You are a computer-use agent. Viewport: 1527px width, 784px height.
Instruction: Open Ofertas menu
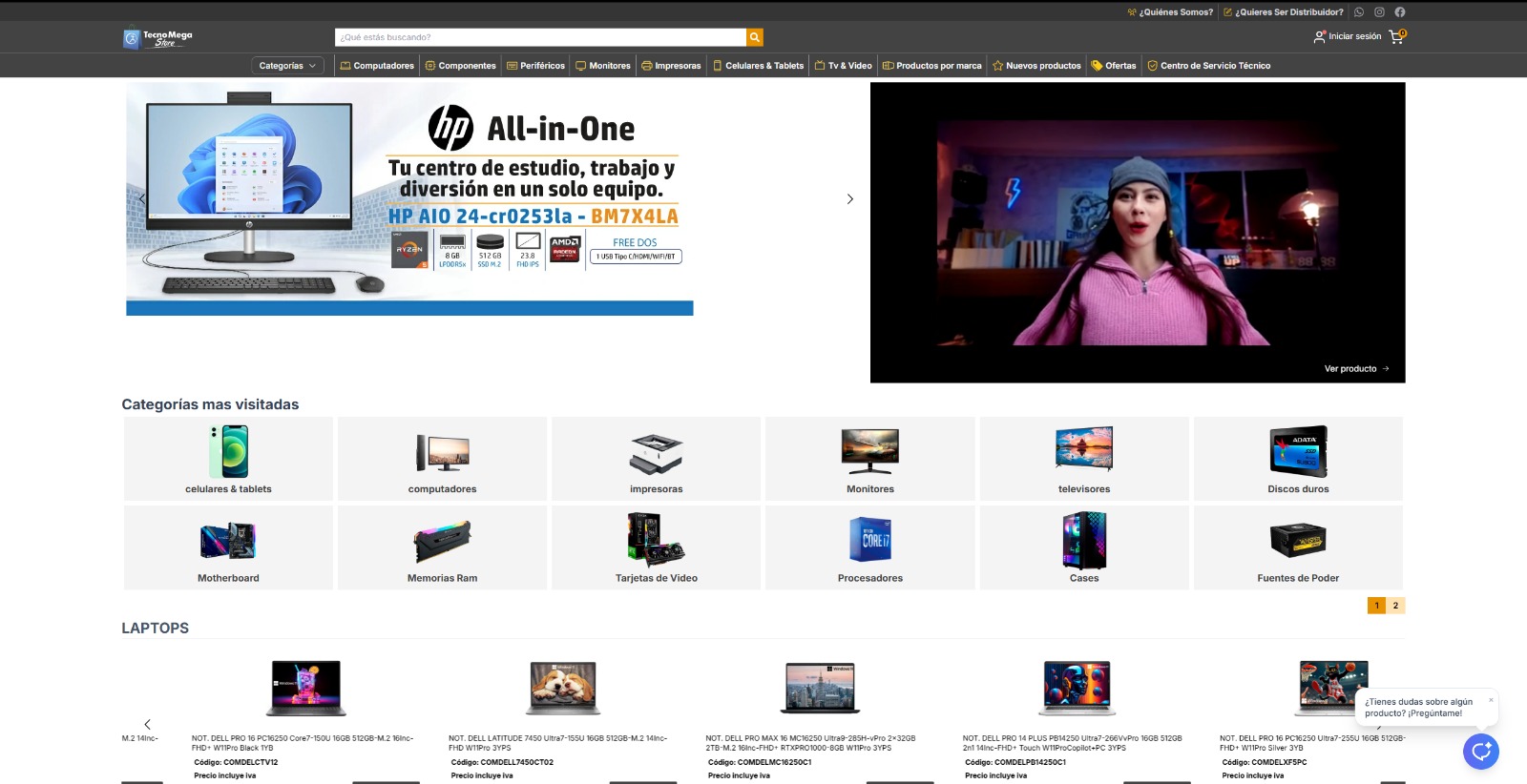pyautogui.click(x=1114, y=66)
